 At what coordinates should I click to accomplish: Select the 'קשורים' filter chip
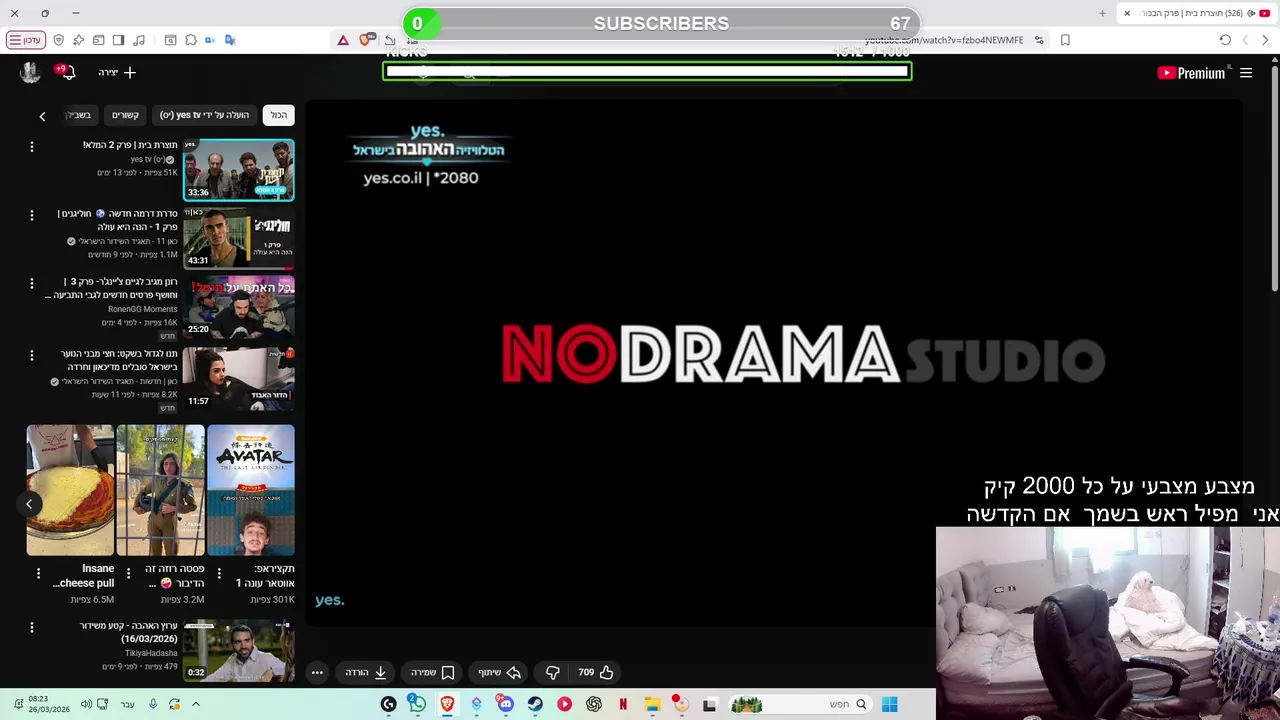point(125,115)
